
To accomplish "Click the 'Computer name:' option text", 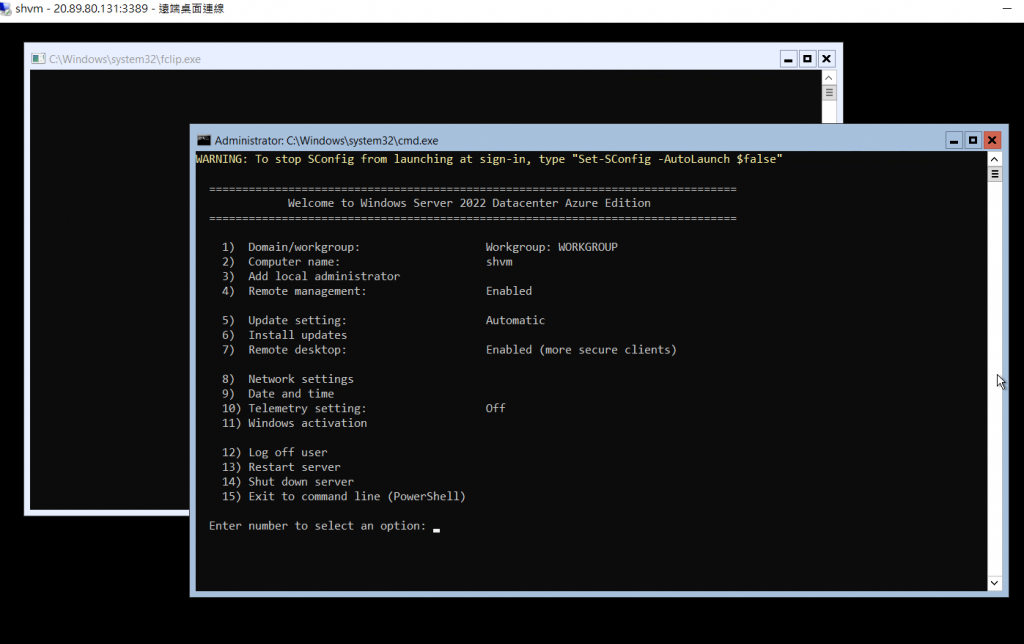I will 294,262.
